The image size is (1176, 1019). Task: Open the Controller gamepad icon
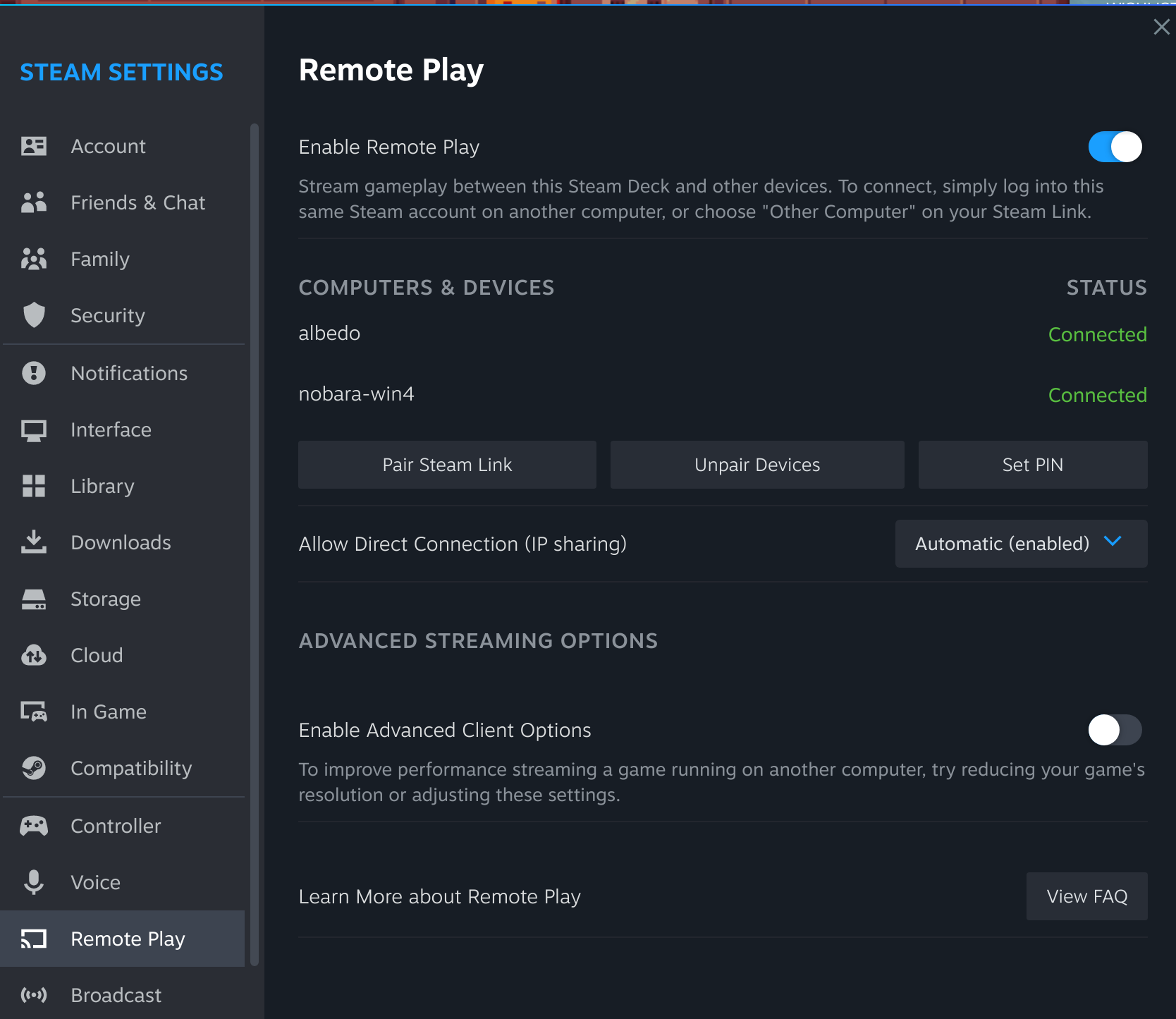pyautogui.click(x=33, y=826)
